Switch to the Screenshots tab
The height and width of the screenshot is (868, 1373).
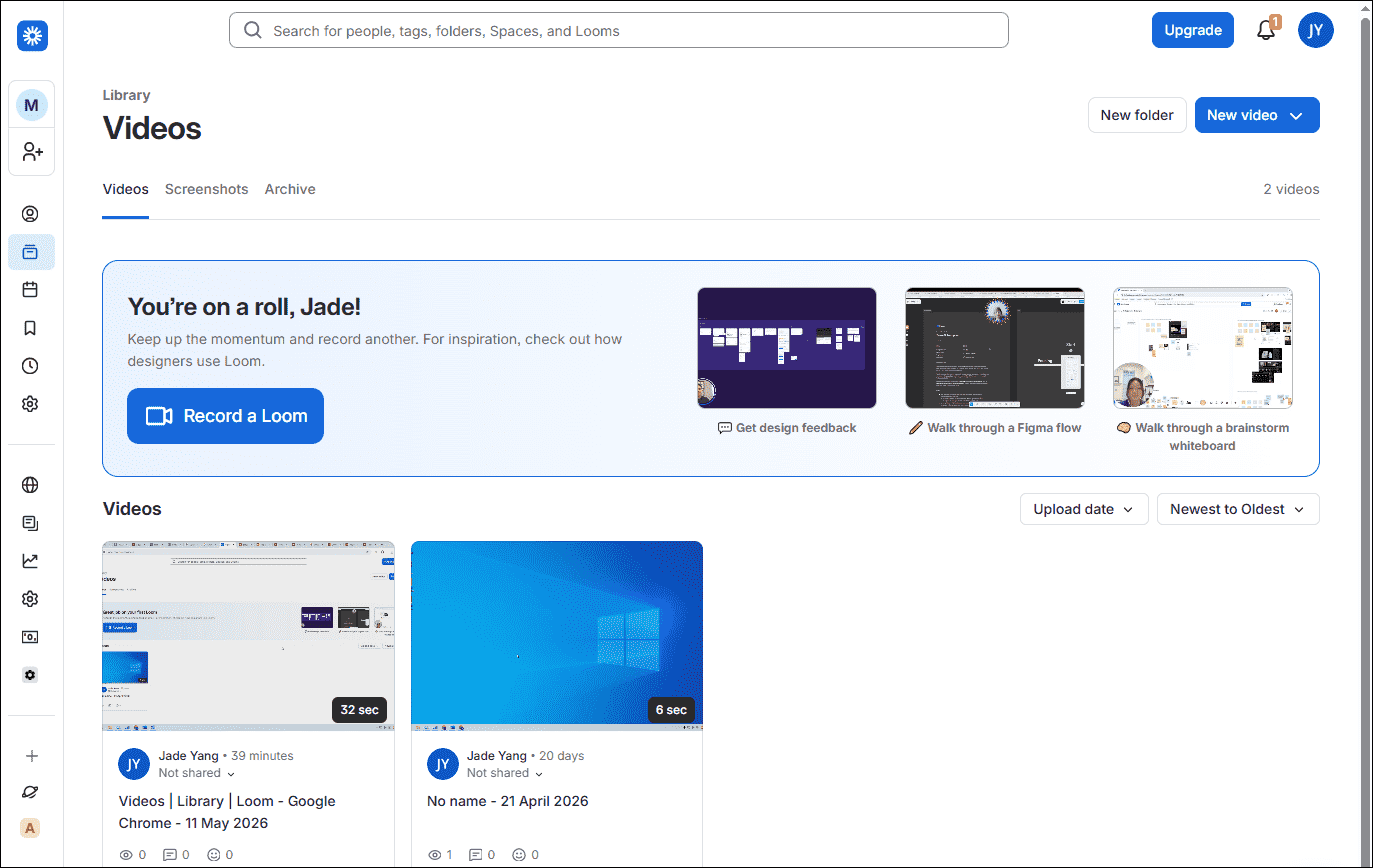(x=206, y=189)
